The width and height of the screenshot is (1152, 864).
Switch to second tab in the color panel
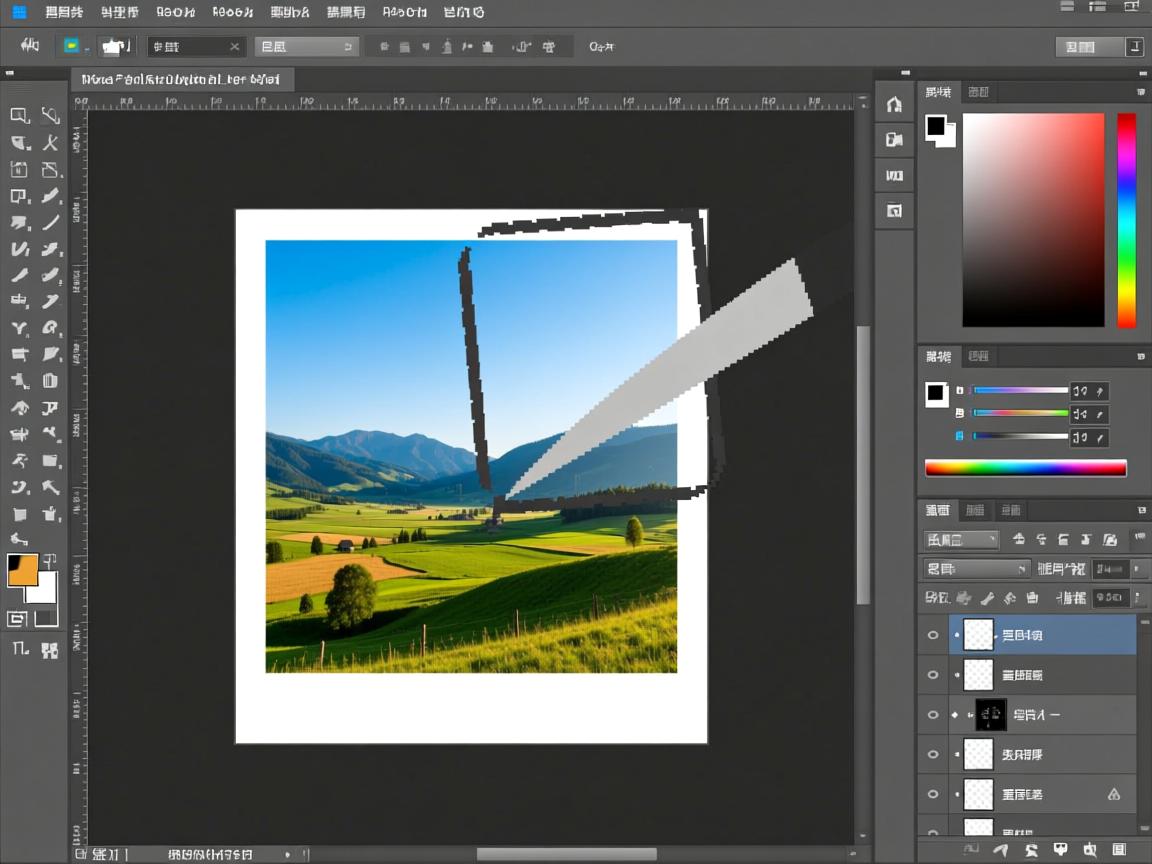978,92
